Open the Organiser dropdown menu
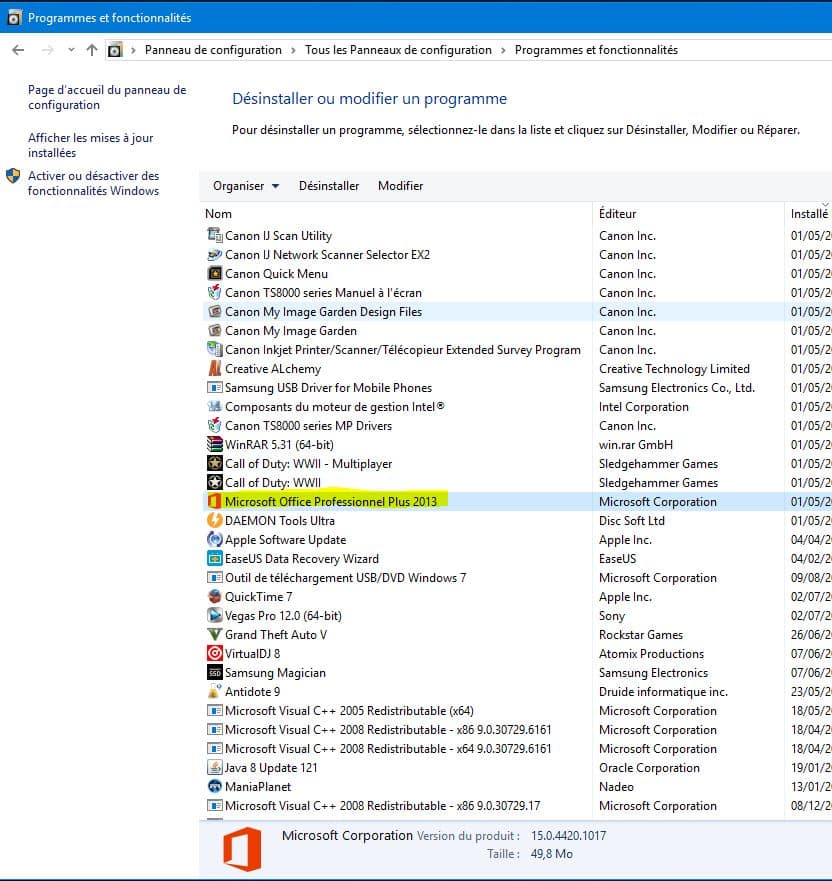 [245, 186]
